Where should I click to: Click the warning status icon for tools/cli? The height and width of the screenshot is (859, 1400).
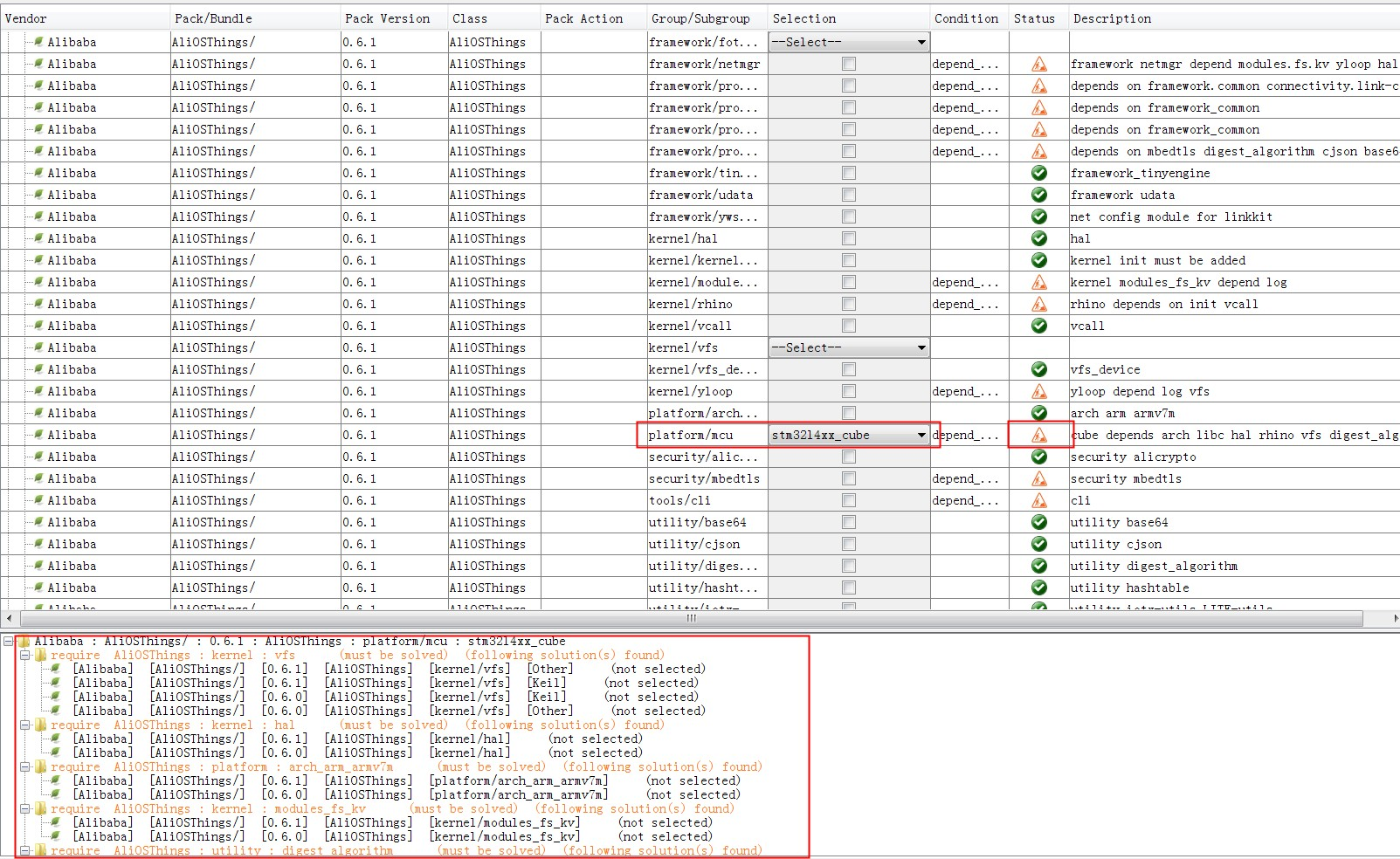pos(1039,500)
